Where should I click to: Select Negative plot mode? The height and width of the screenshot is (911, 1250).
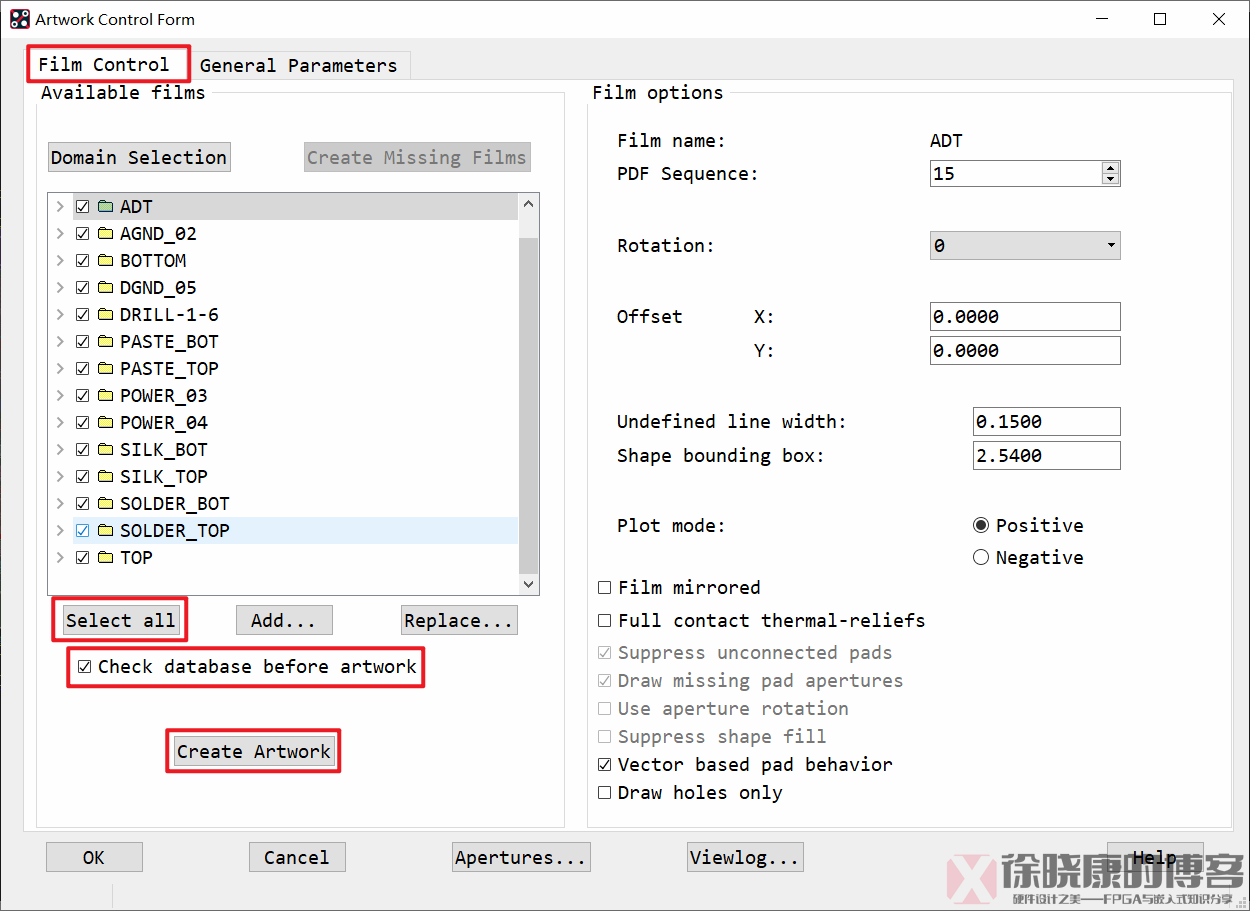(981, 558)
